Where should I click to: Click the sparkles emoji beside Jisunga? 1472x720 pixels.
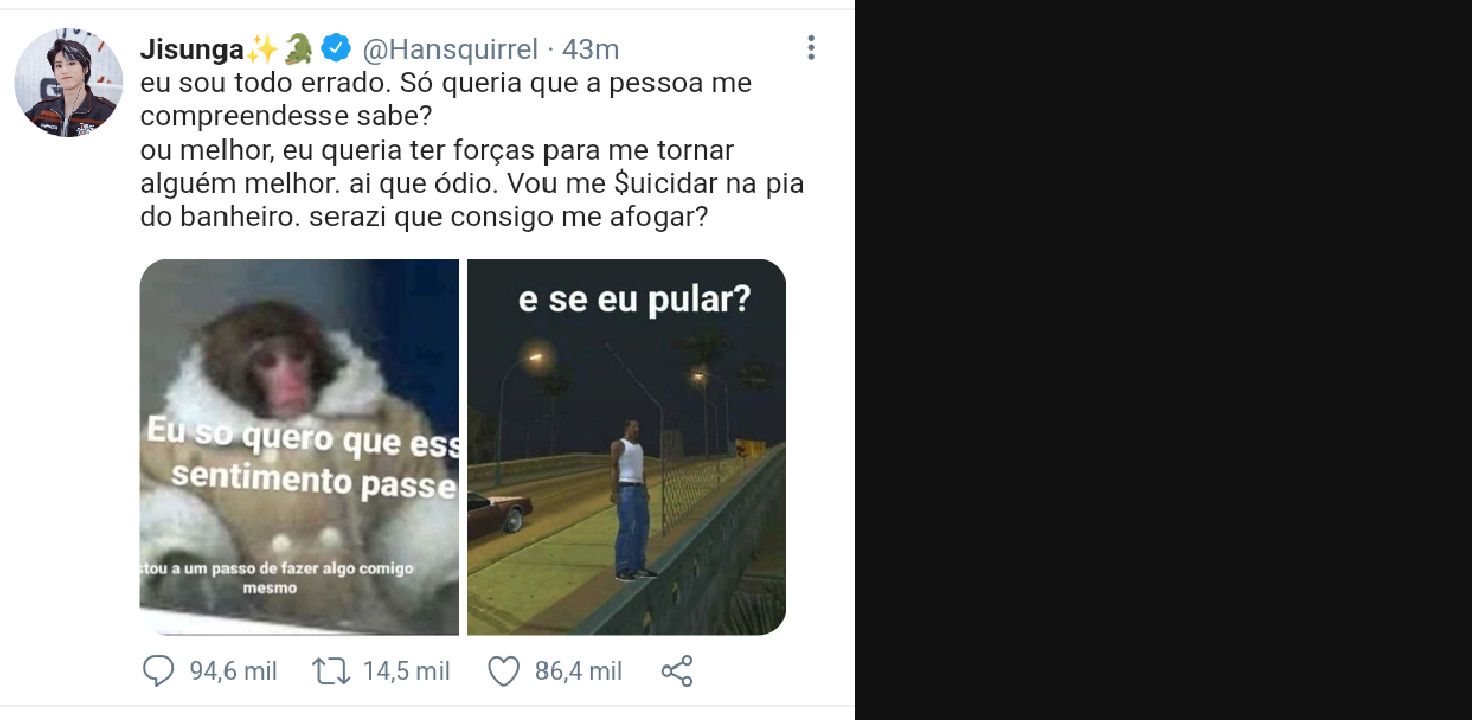[x=264, y=47]
